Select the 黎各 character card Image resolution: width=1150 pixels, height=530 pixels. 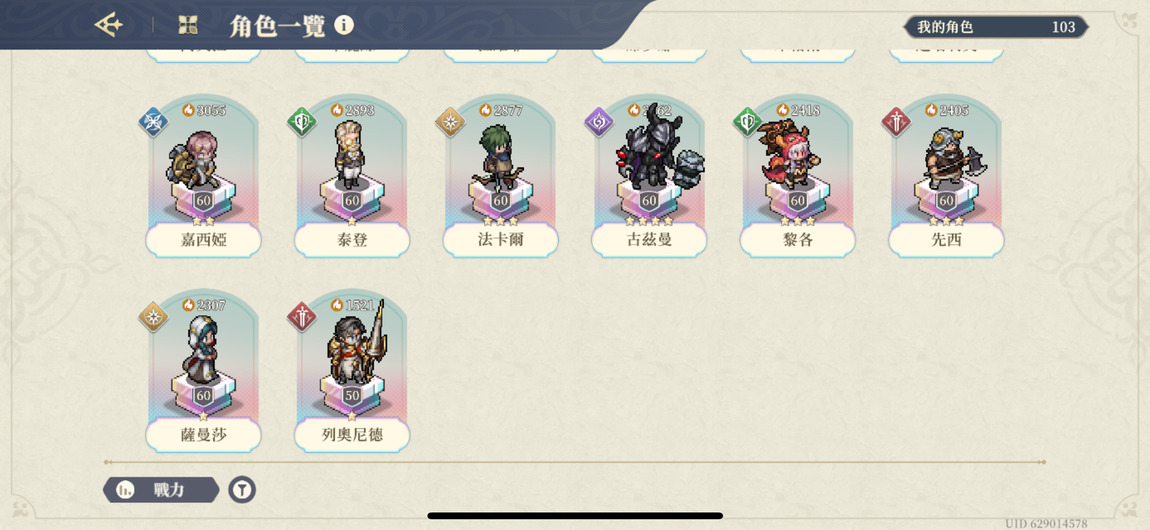tap(797, 176)
